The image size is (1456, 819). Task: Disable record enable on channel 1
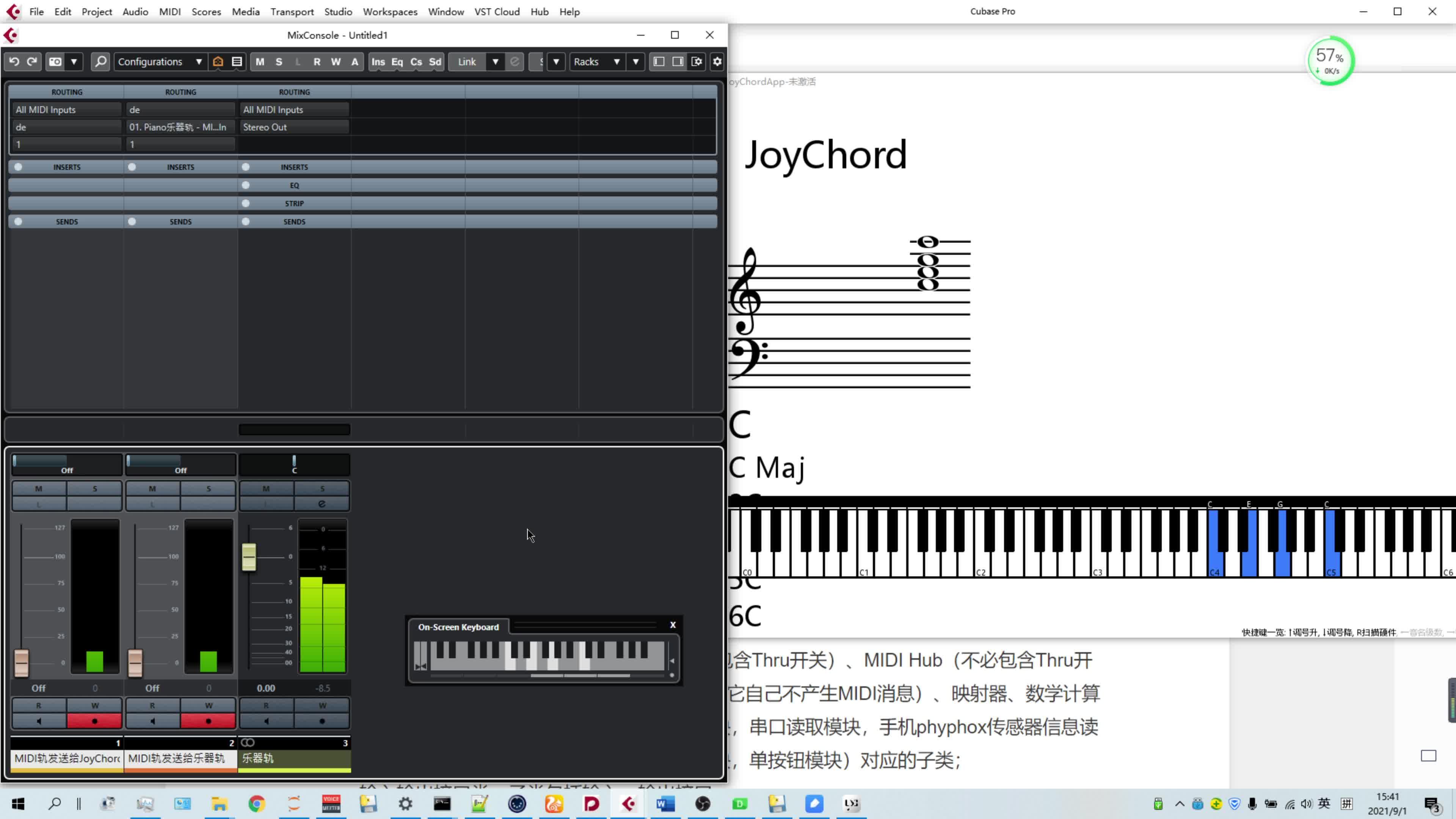tap(94, 721)
